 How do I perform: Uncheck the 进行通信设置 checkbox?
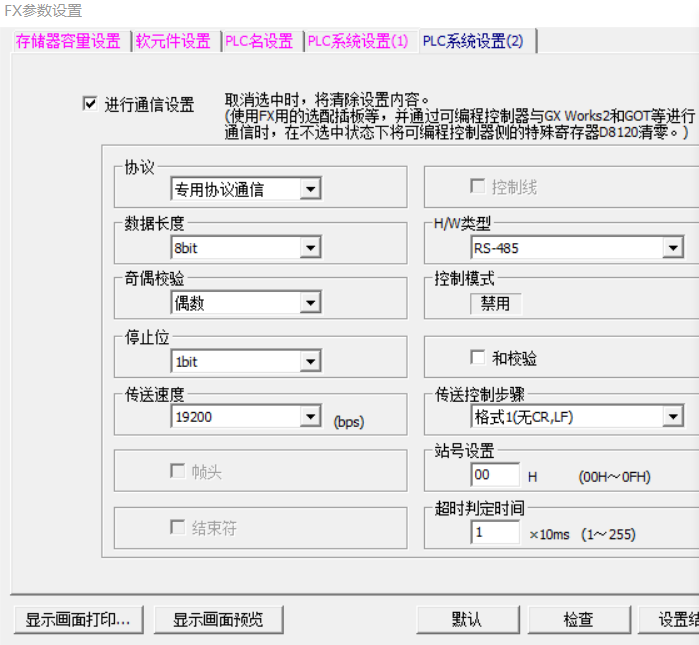(91, 104)
